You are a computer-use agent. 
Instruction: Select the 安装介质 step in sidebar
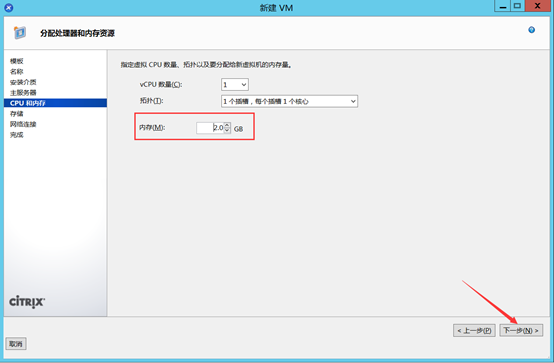point(23,82)
